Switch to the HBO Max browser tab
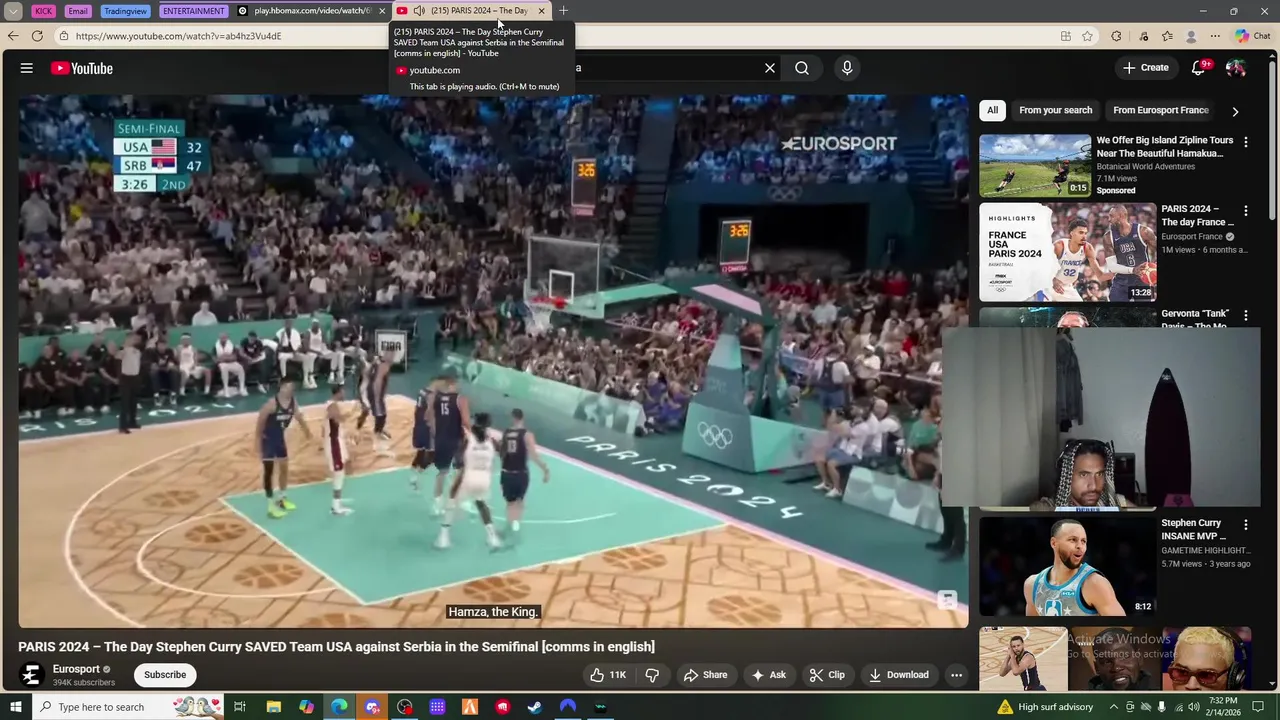Viewport: 1280px width, 720px height. tap(312, 11)
